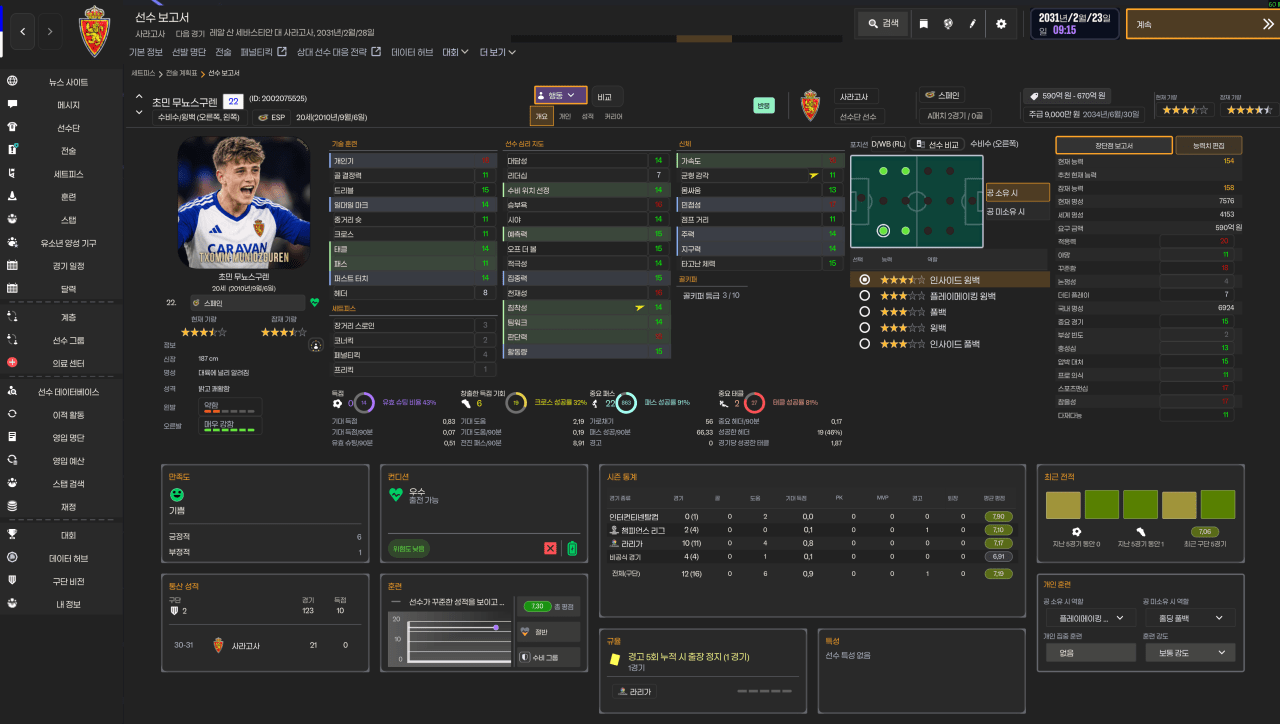Open the 장단점 보고서 report button
The height and width of the screenshot is (724, 1280).
1114,145
